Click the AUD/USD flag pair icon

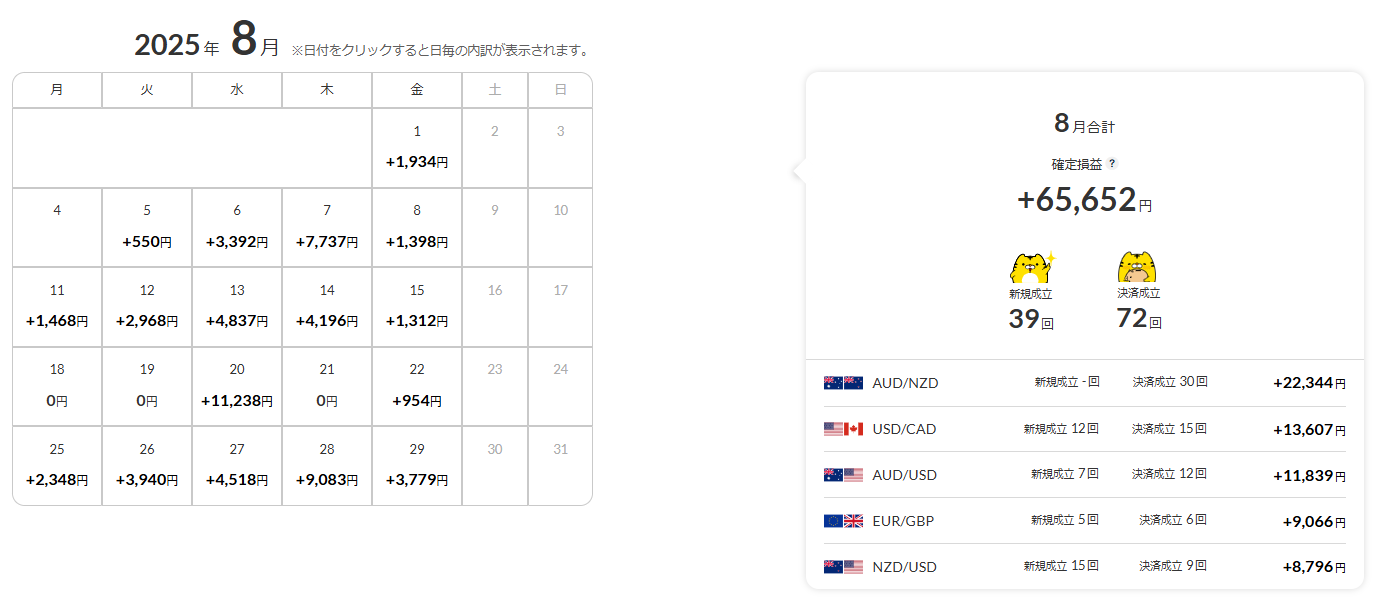coord(843,475)
